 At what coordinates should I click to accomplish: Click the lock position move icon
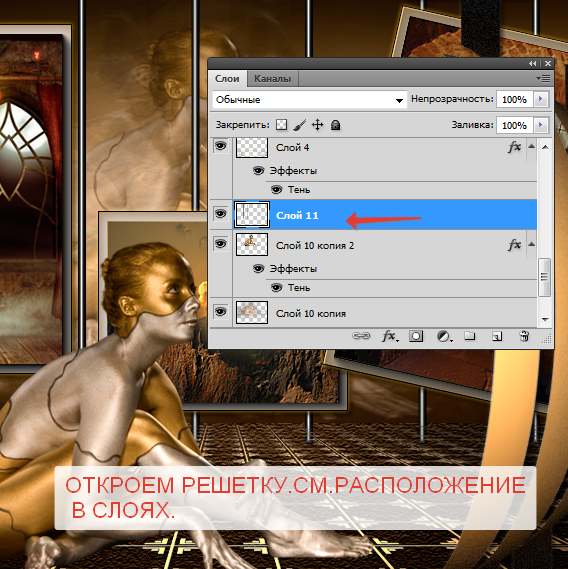pos(318,125)
